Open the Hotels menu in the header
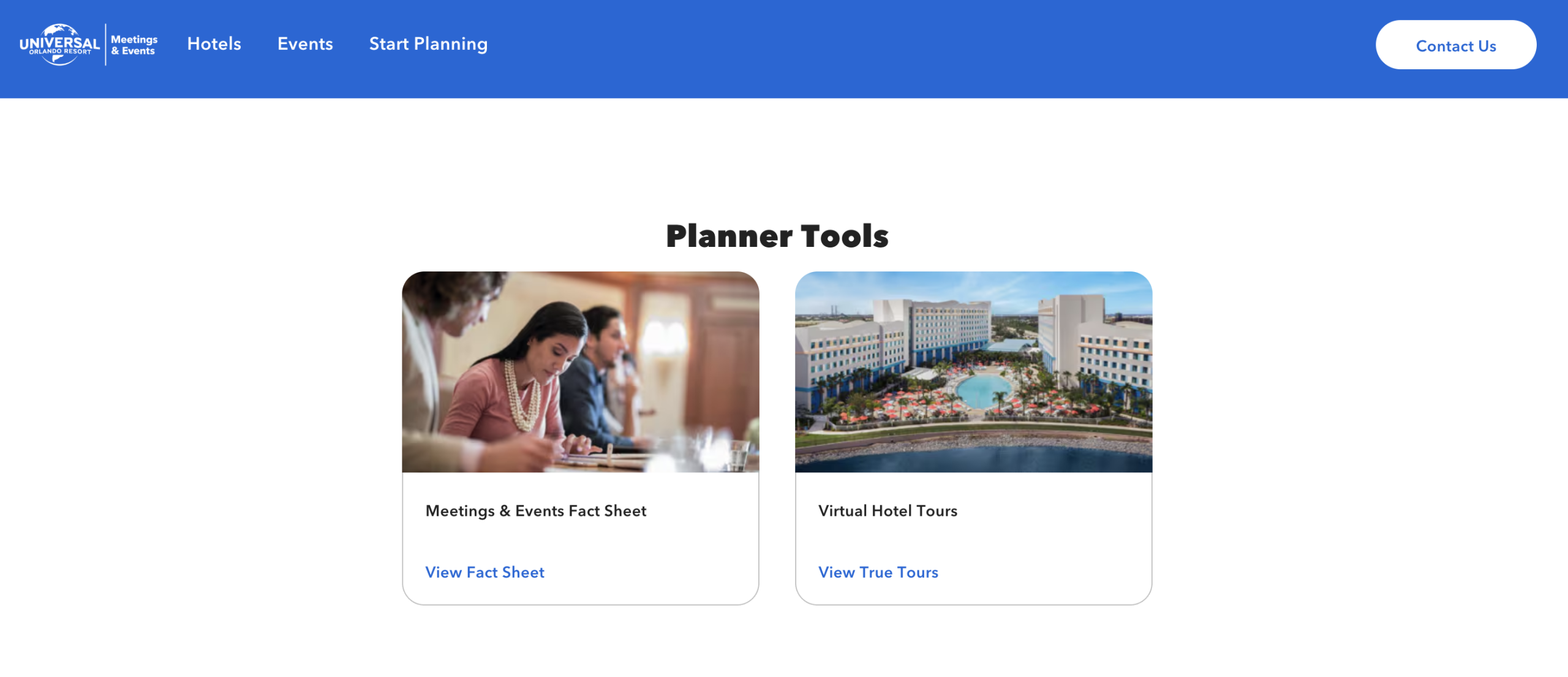This screenshot has width=1568, height=677. click(x=214, y=44)
